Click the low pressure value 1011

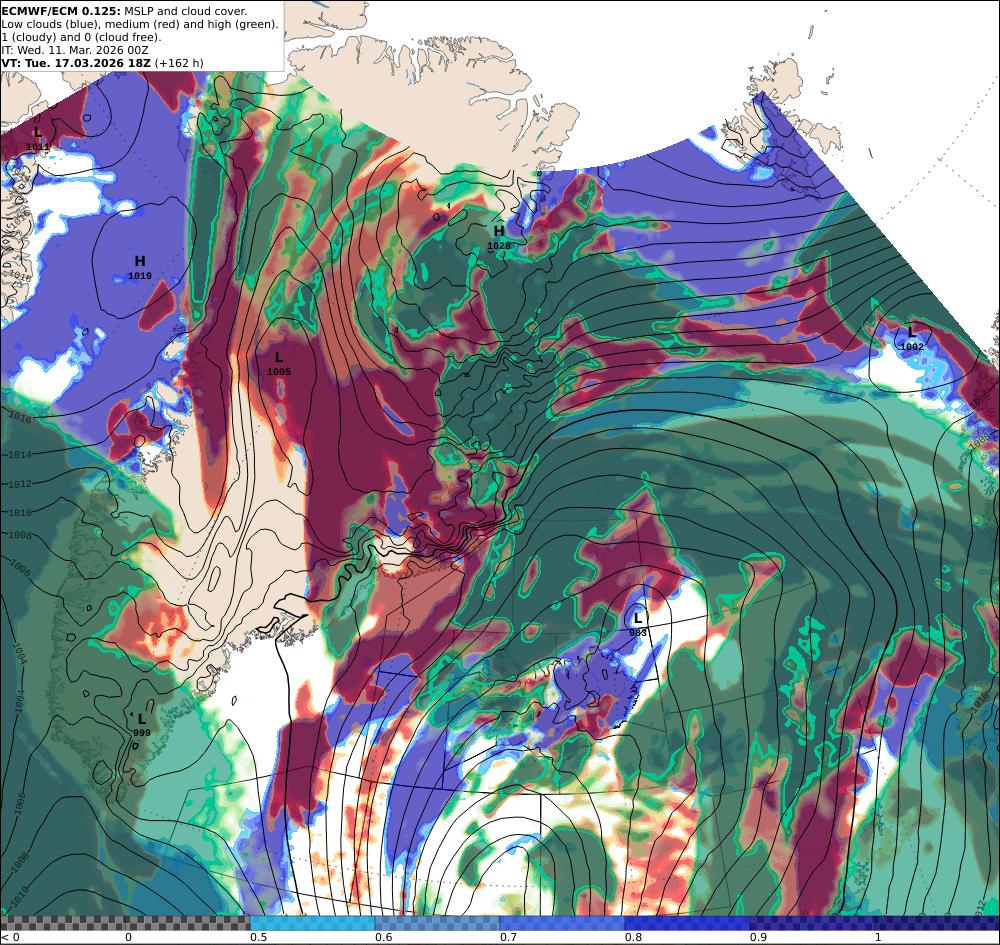pos(38,147)
